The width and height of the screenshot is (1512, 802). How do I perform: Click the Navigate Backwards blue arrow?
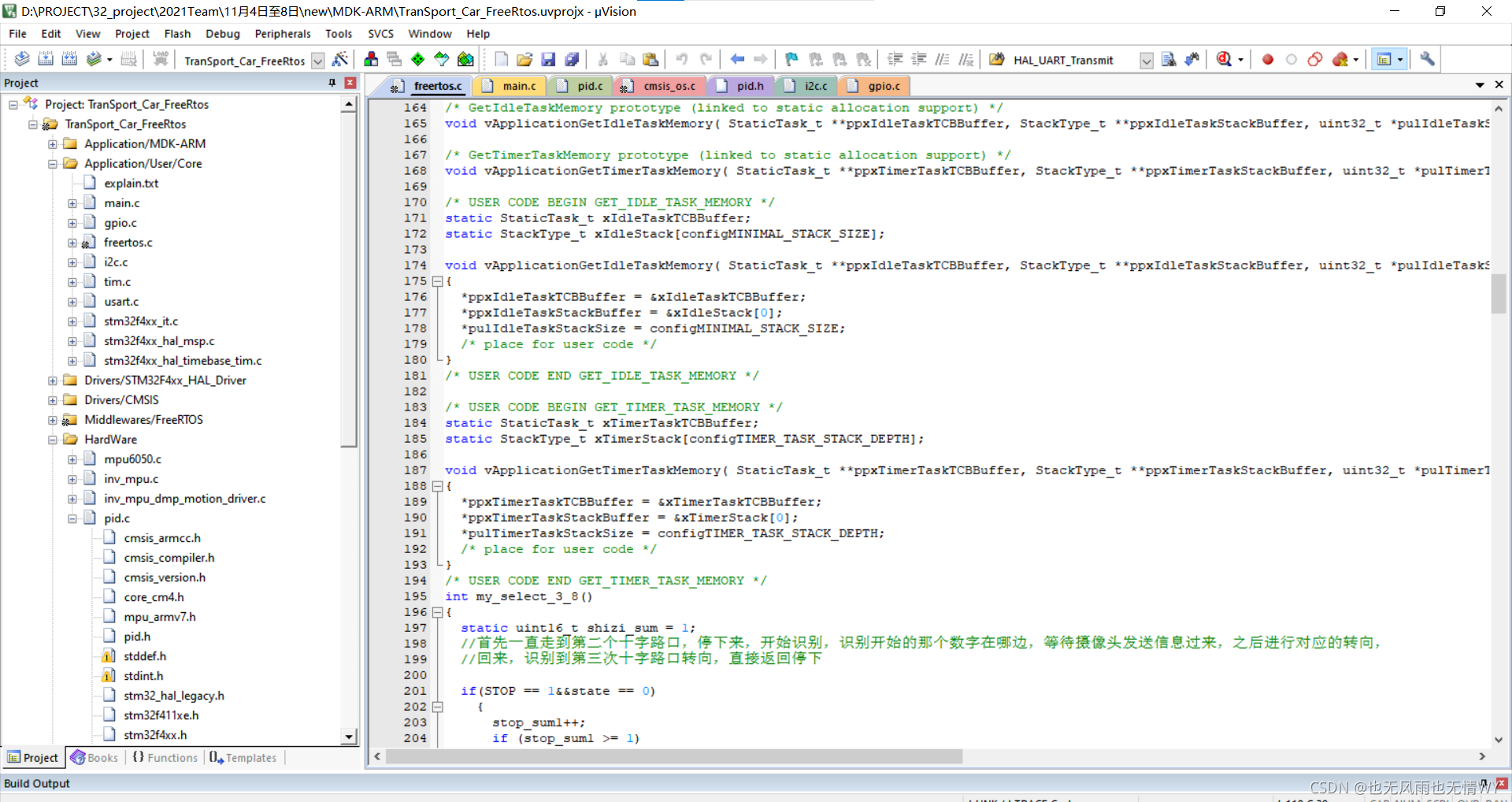coord(737,59)
